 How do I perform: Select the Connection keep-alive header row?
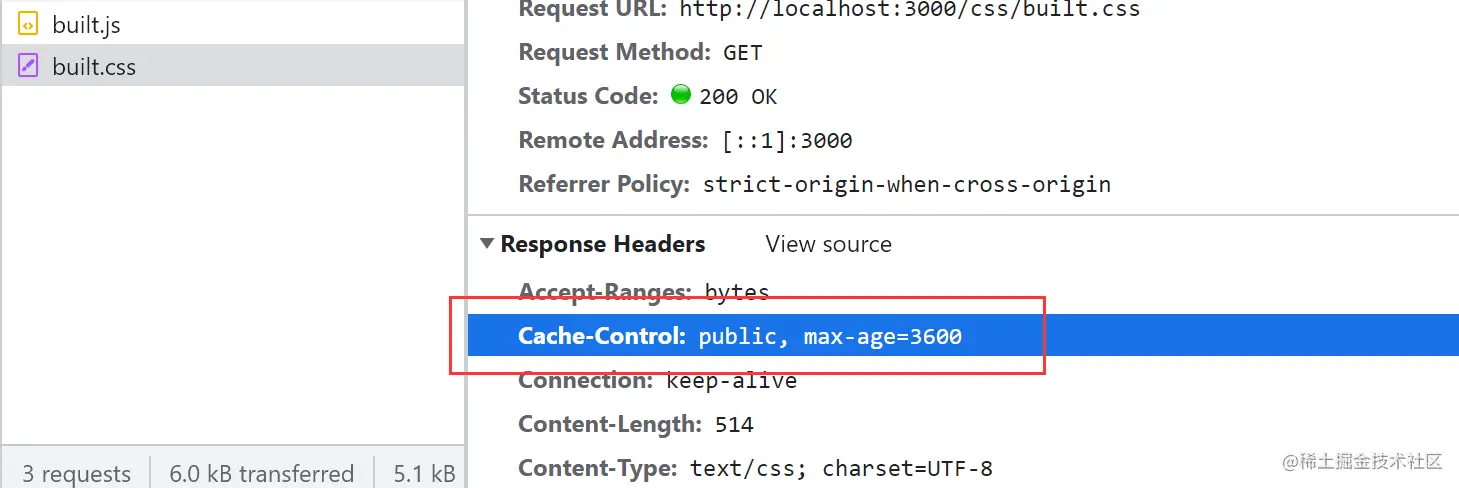point(657,380)
